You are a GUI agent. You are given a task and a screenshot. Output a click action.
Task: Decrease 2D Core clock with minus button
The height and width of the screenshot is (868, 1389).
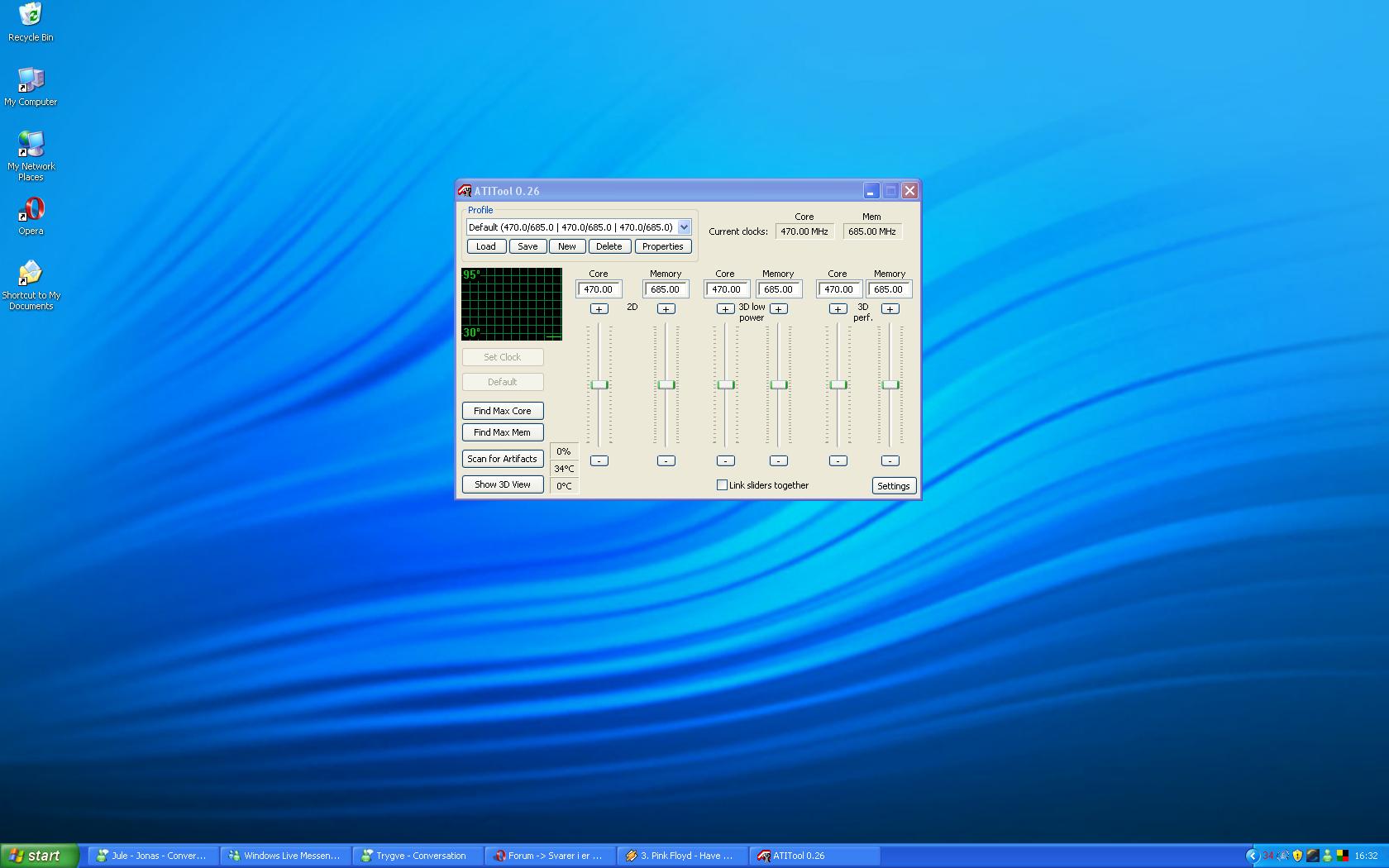pyautogui.click(x=599, y=460)
